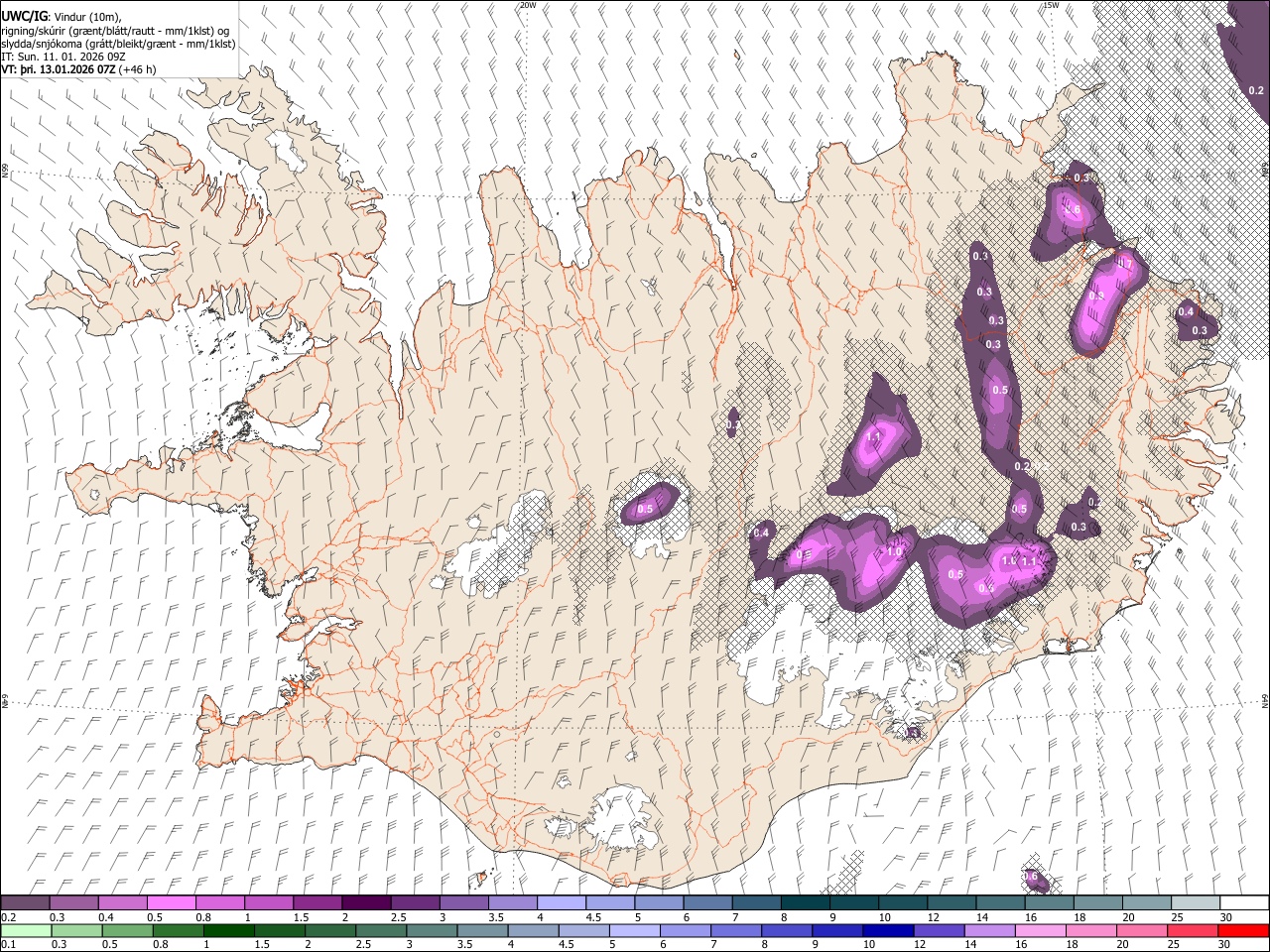Pick the 0.5 green swatch in the bottom legend row
Viewport: 1270px width, 952px height.
tap(126, 930)
